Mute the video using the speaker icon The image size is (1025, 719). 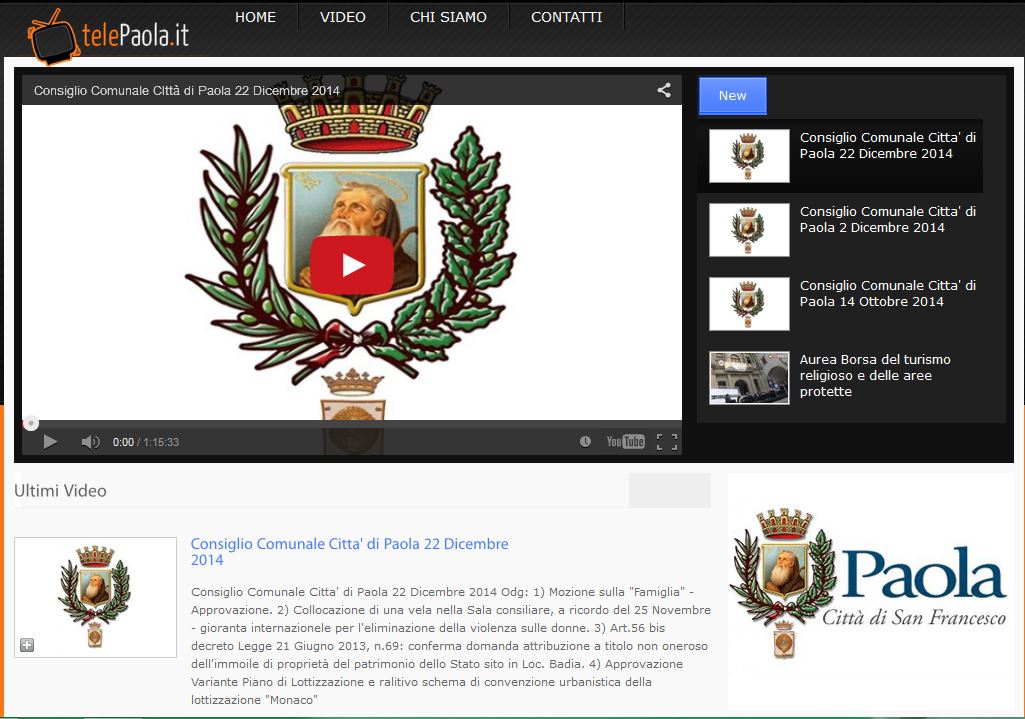(x=90, y=442)
